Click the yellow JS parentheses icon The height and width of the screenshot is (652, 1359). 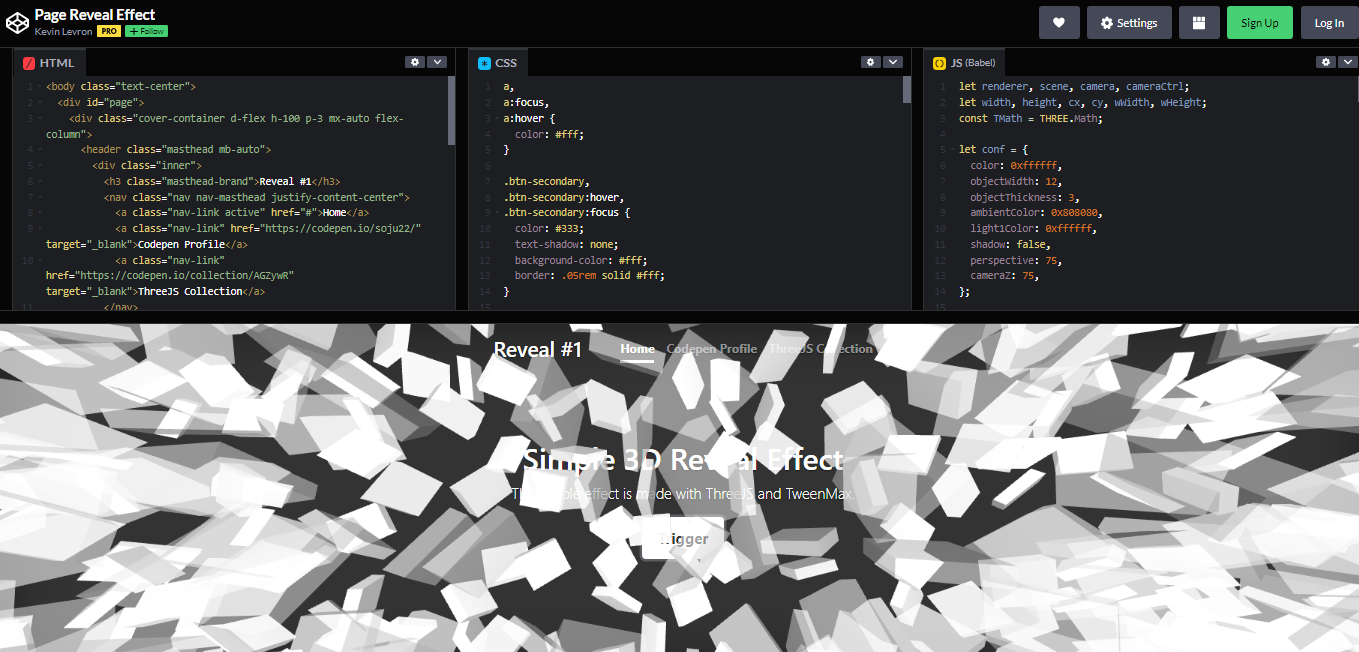pos(939,63)
